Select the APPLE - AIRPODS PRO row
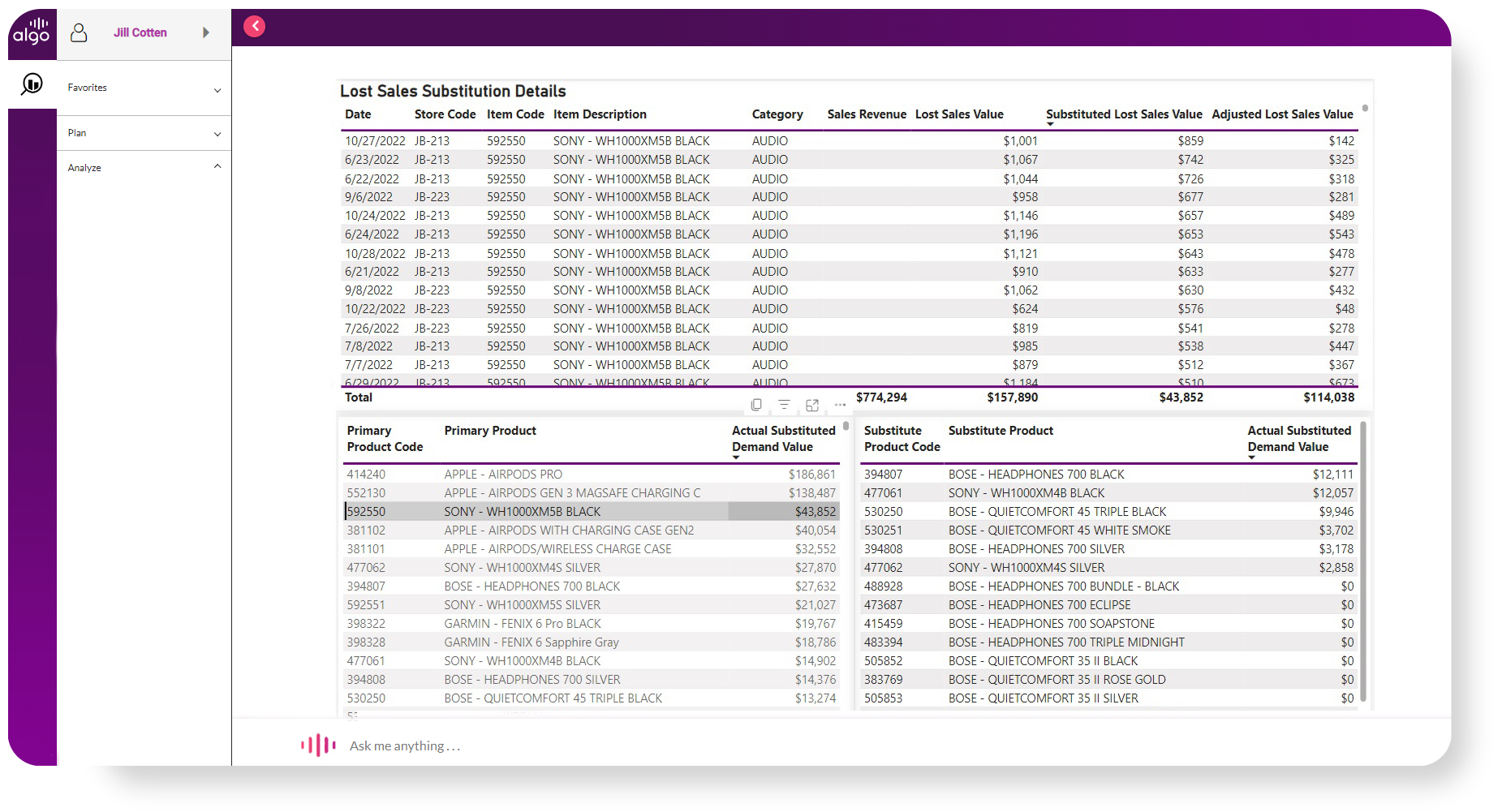Viewport: 1502px width, 812px height. point(591,475)
